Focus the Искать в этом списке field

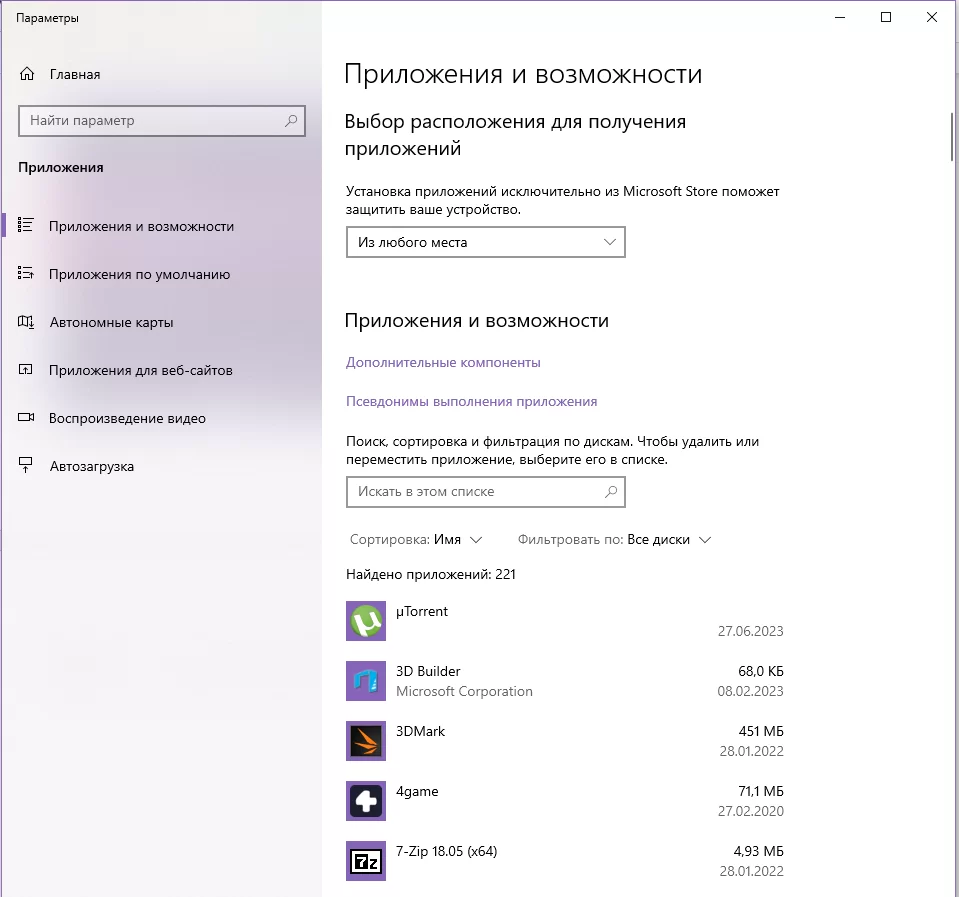[x=475, y=492]
